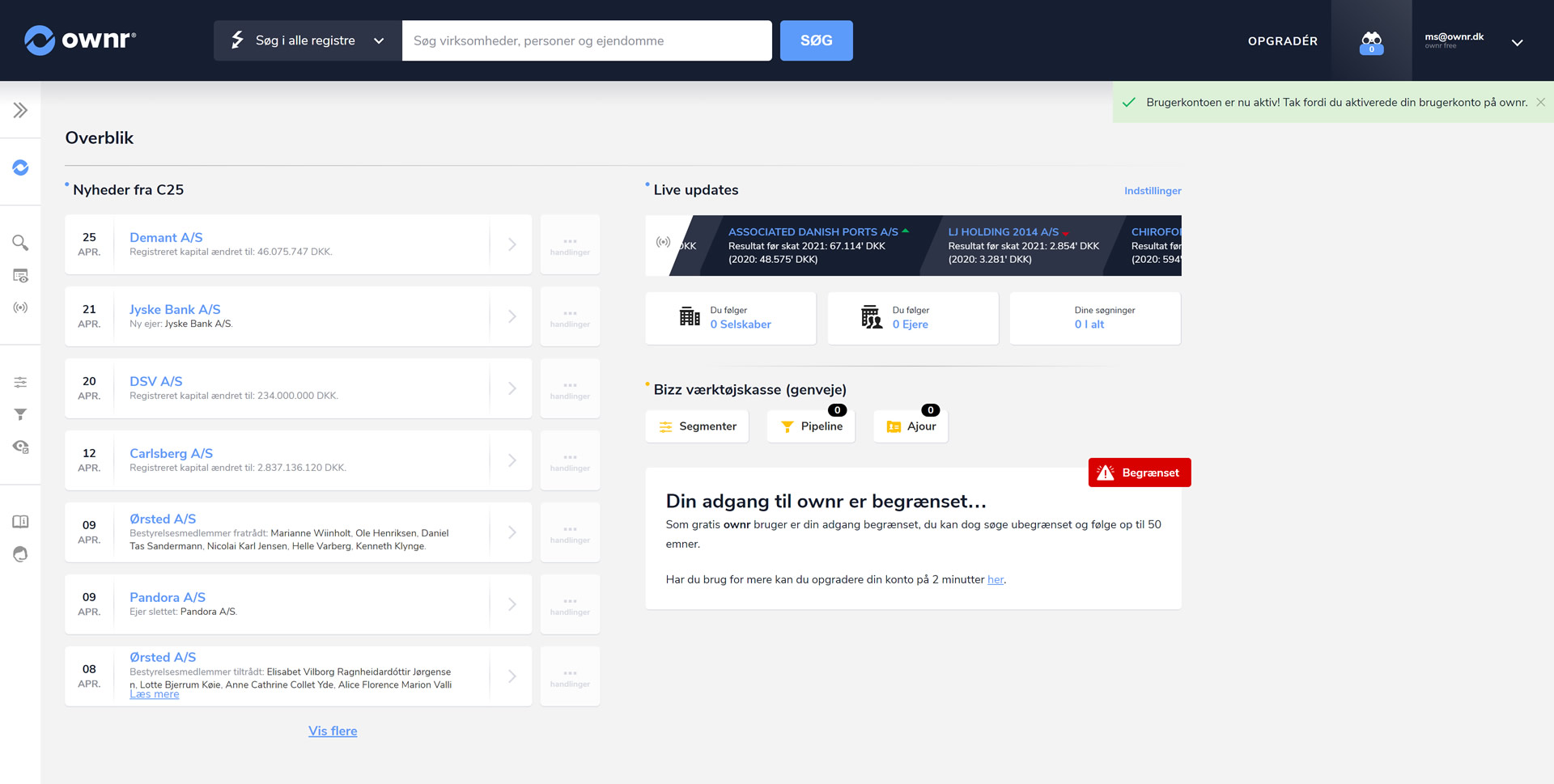Expand Jyske Bank A/S row chevron
The width and height of the screenshot is (1554, 784).
[512, 316]
